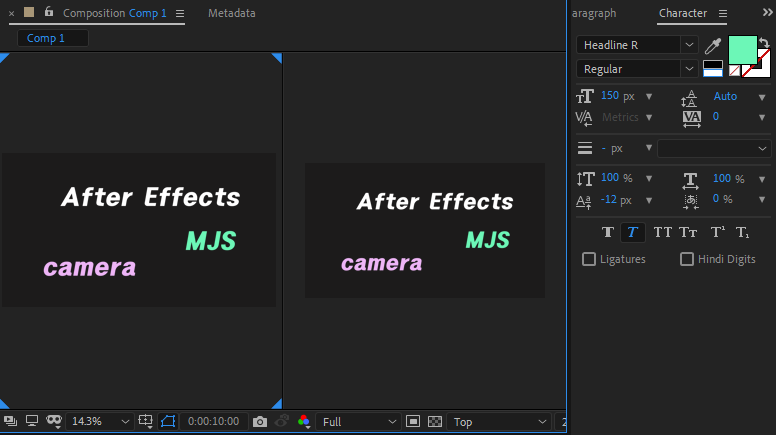Toggle the composition viewer lock icon
The height and width of the screenshot is (435, 776).
tap(48, 11)
